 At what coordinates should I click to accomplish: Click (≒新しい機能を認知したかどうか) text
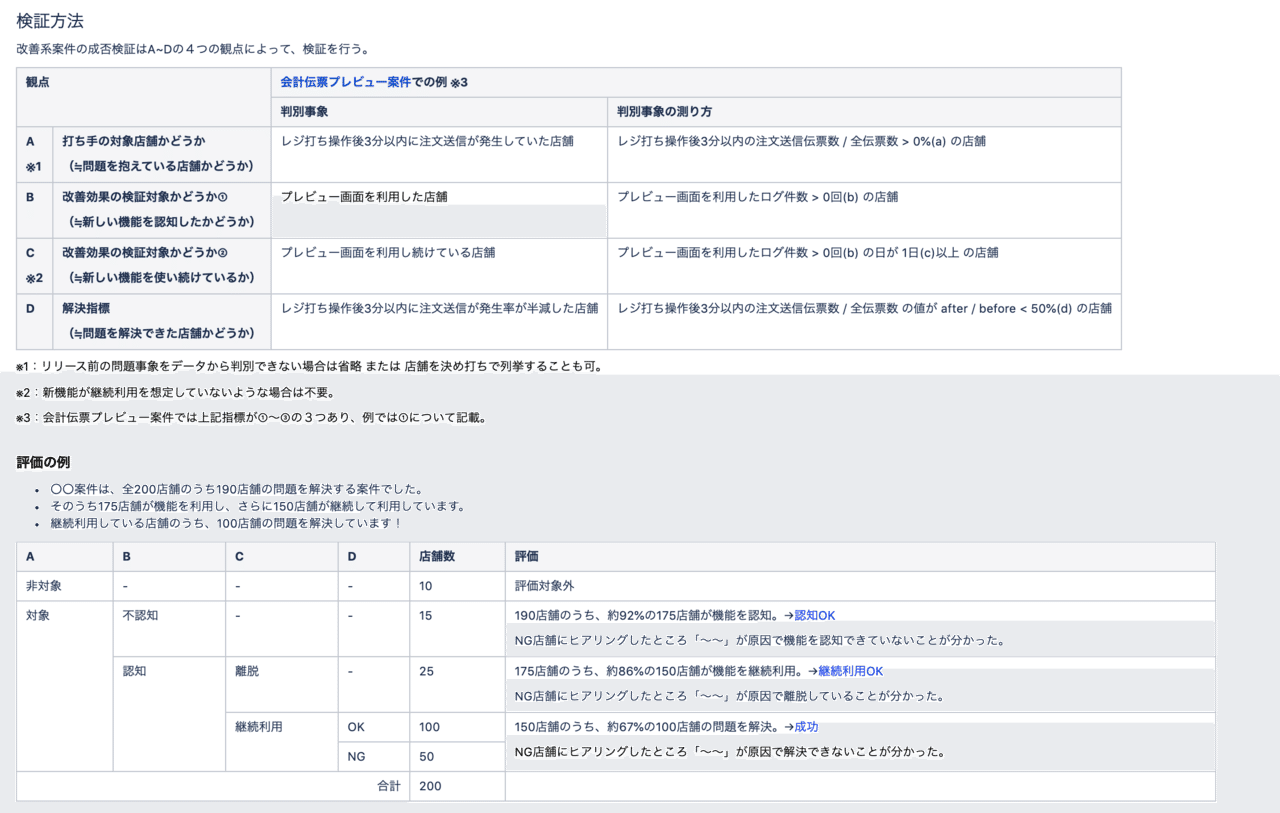point(161,221)
